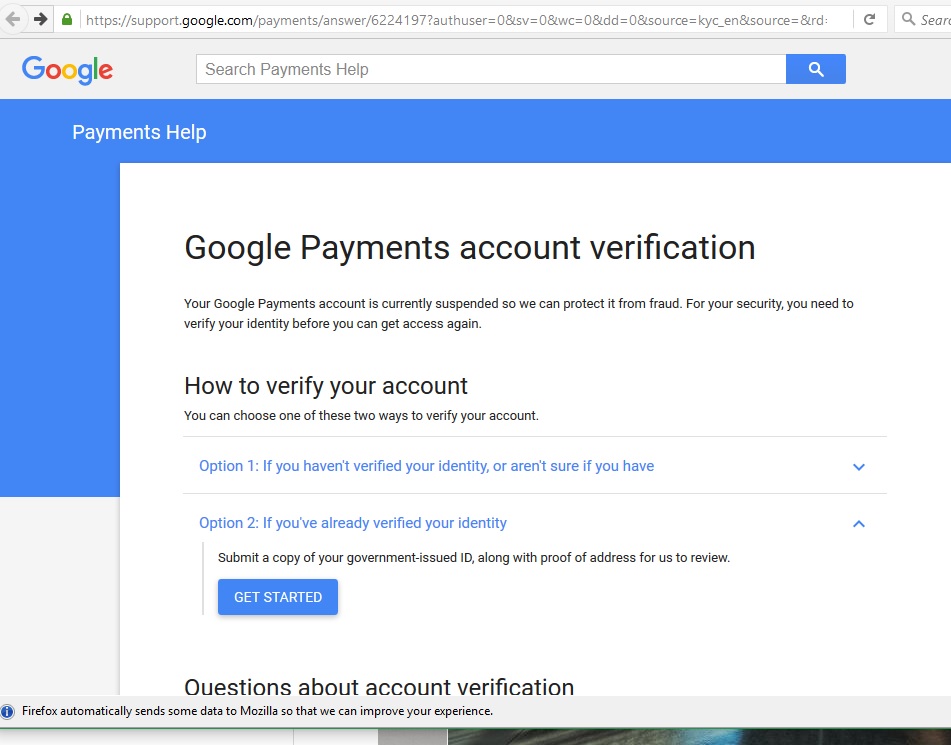
Task: Click the info icon in the notification bar
Action: [8, 712]
